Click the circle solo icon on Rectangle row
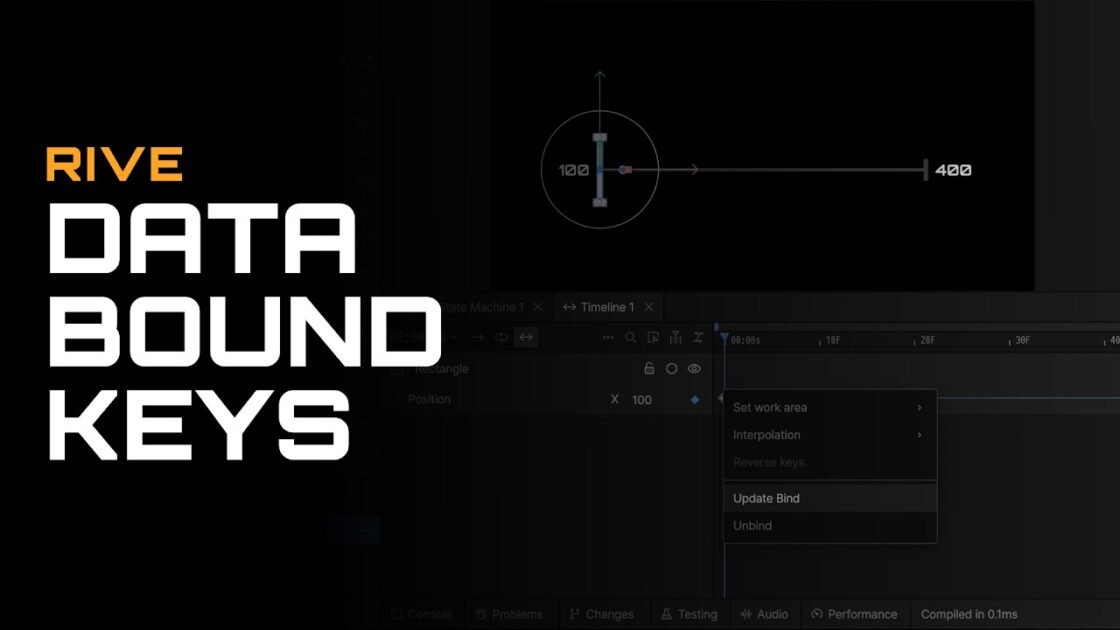The height and width of the screenshot is (630, 1120). pyautogui.click(x=671, y=369)
